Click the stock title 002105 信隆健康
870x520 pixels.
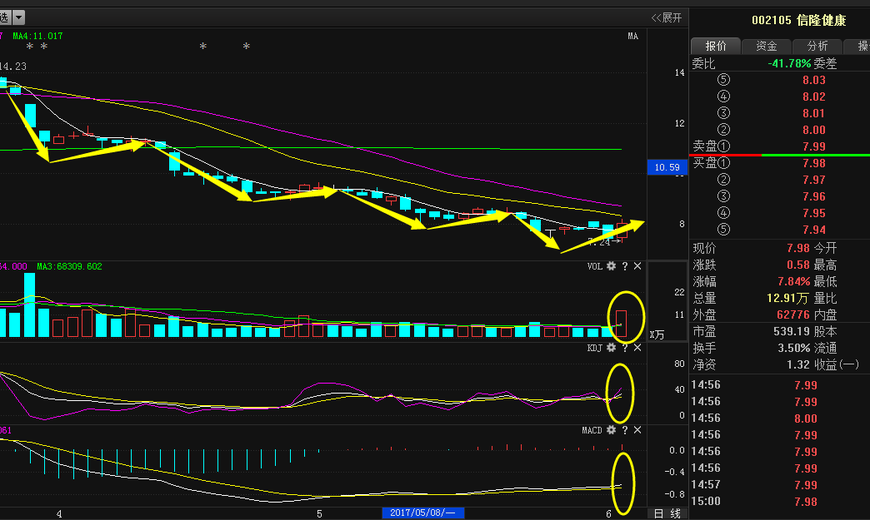point(798,21)
